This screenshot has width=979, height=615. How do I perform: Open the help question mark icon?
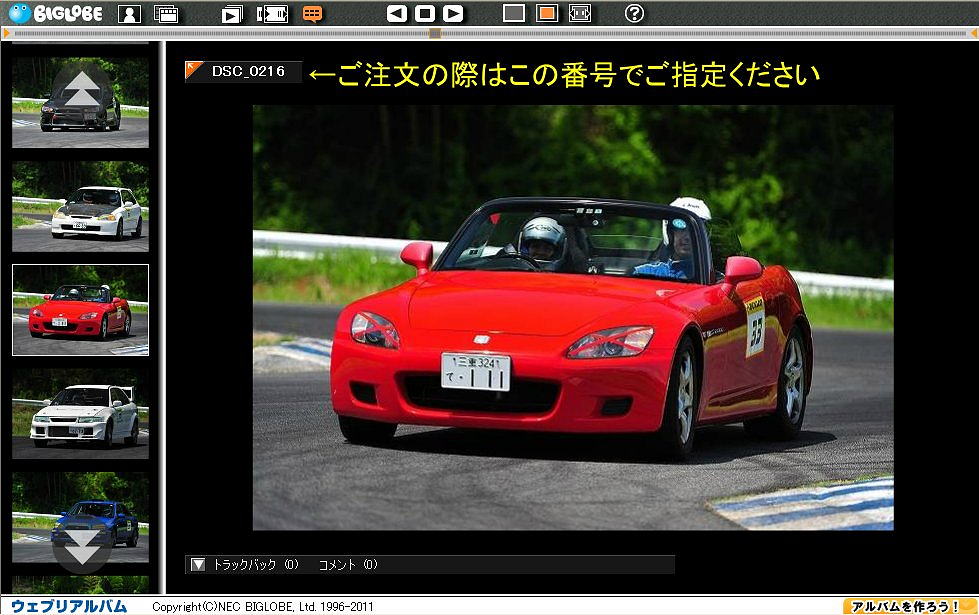point(634,14)
